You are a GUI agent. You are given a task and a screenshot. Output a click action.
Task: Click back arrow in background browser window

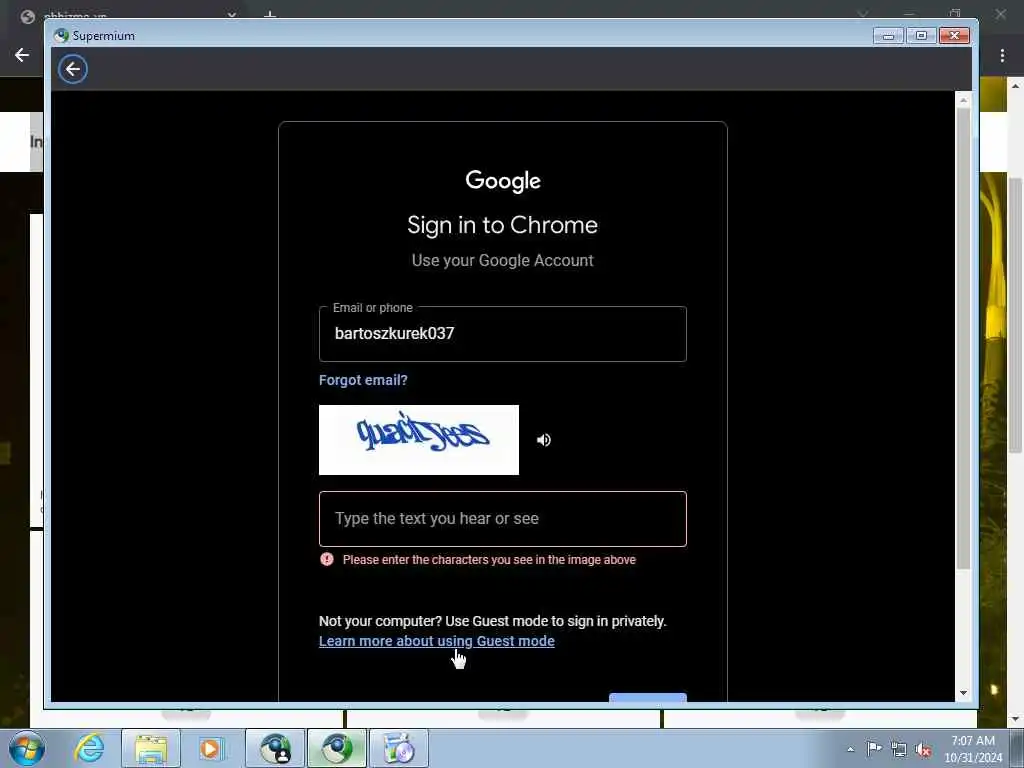(x=22, y=55)
